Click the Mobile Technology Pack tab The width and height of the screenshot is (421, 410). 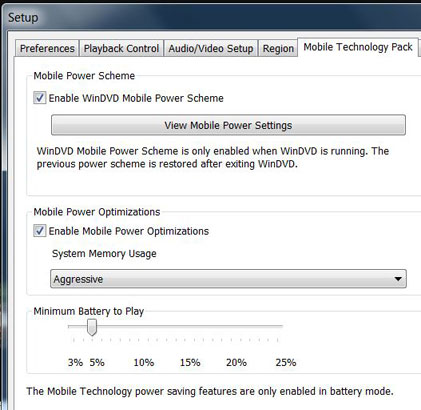click(x=358, y=47)
